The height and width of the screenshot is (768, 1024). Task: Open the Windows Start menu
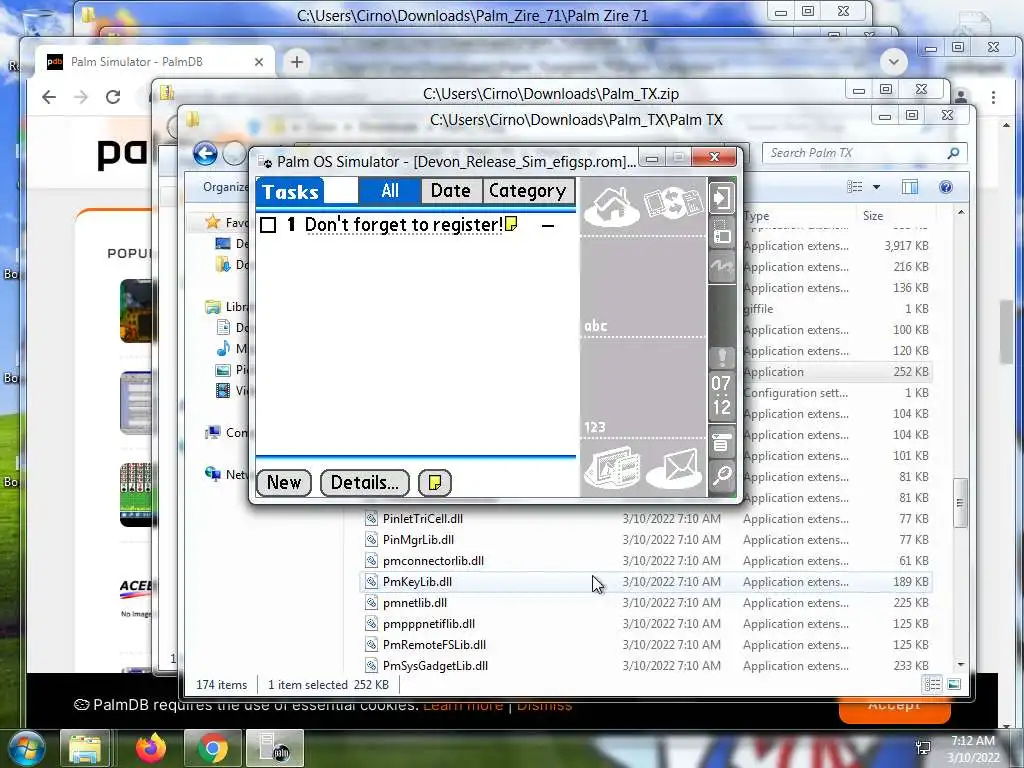click(25, 748)
